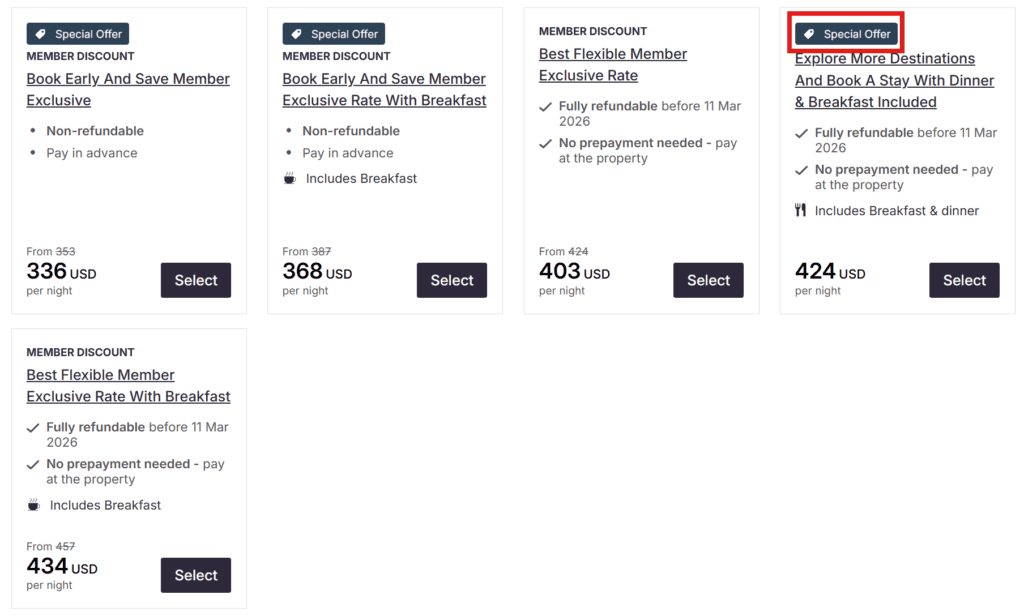Open the Book Early And Save Member Exclusive rate

coord(128,89)
